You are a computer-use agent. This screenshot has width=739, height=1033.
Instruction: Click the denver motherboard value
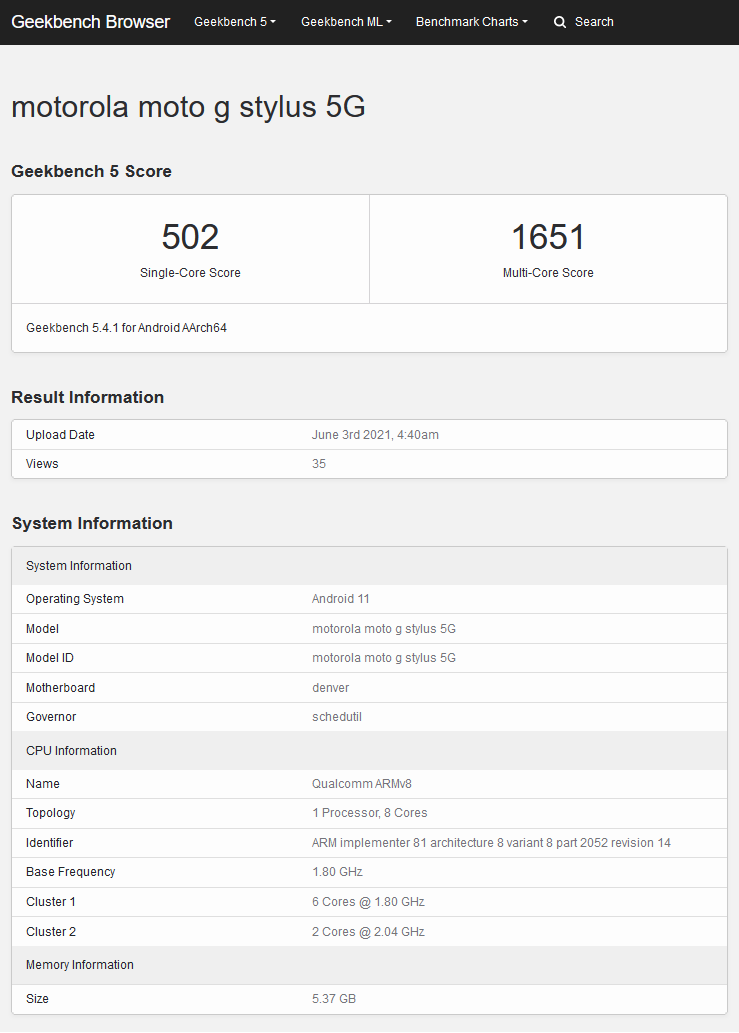coord(331,688)
